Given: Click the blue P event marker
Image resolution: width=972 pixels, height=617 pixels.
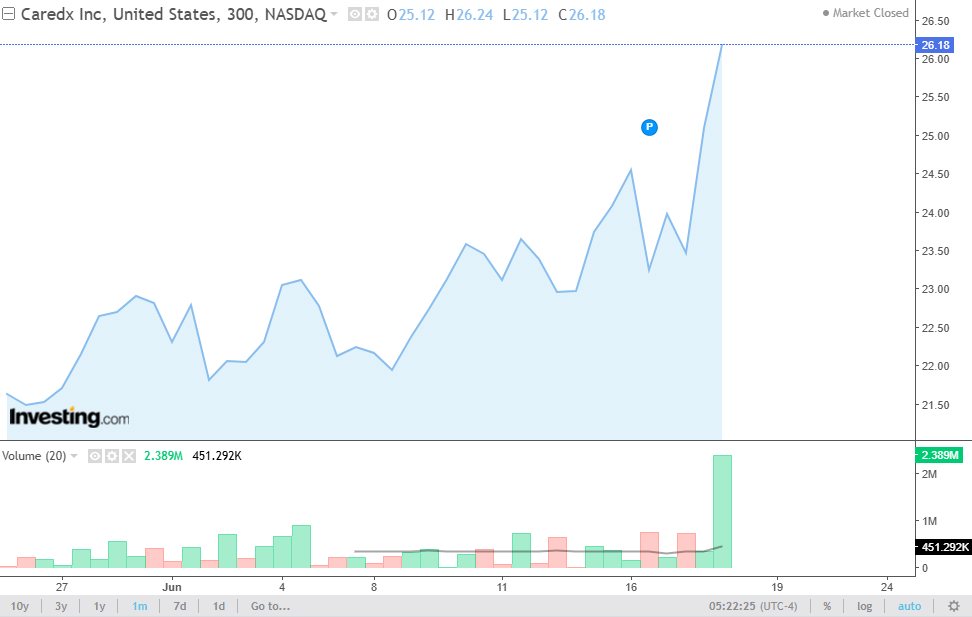Looking at the screenshot, I should click(649, 127).
